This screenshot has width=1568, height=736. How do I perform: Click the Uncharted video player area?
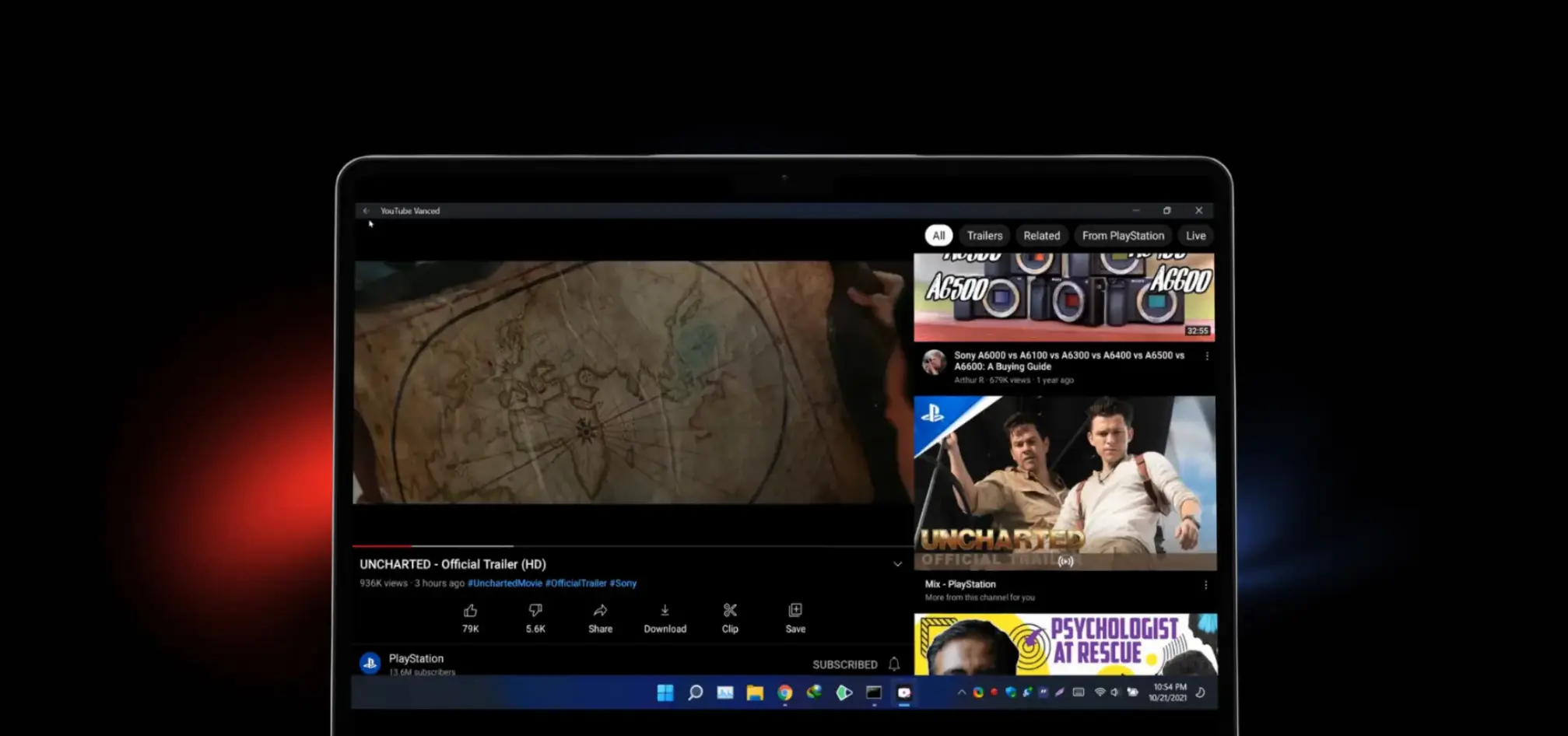[x=633, y=382]
